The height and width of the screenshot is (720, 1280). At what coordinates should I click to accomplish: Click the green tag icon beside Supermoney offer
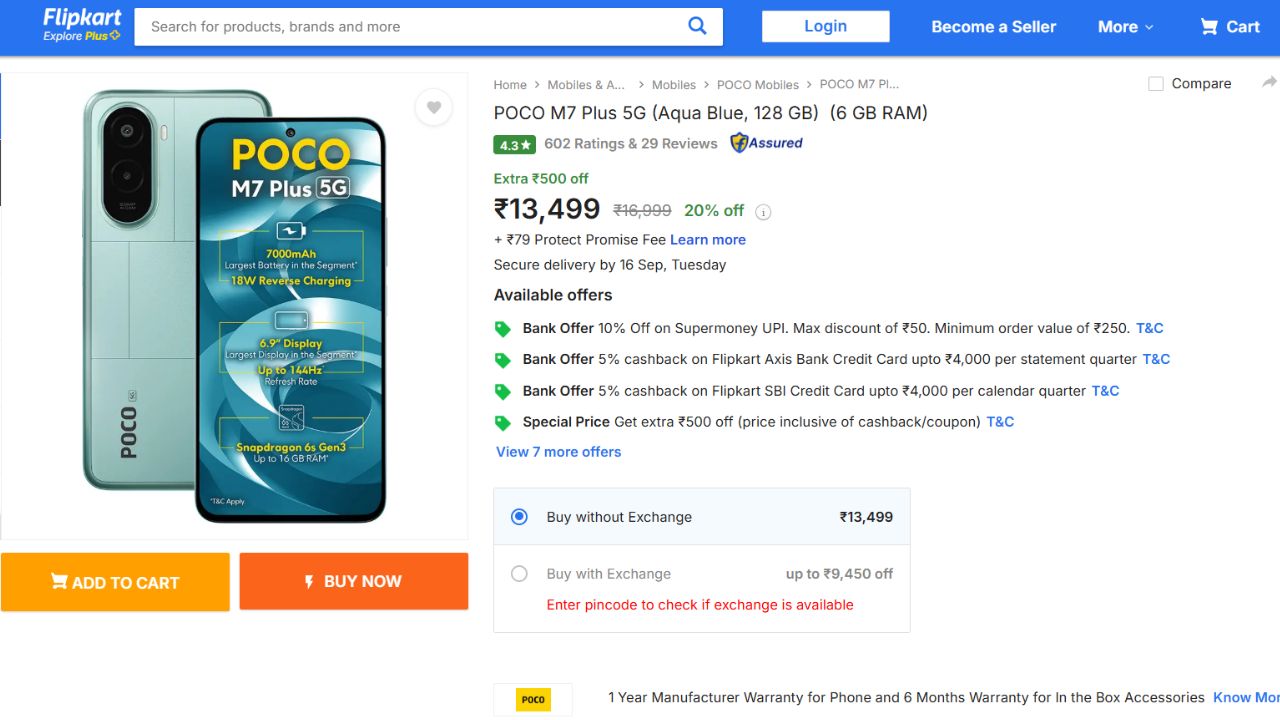coord(503,329)
